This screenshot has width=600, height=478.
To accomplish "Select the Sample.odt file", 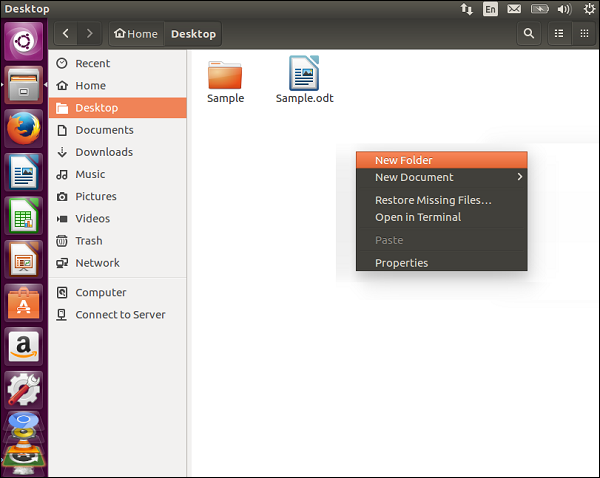I will coord(303,80).
